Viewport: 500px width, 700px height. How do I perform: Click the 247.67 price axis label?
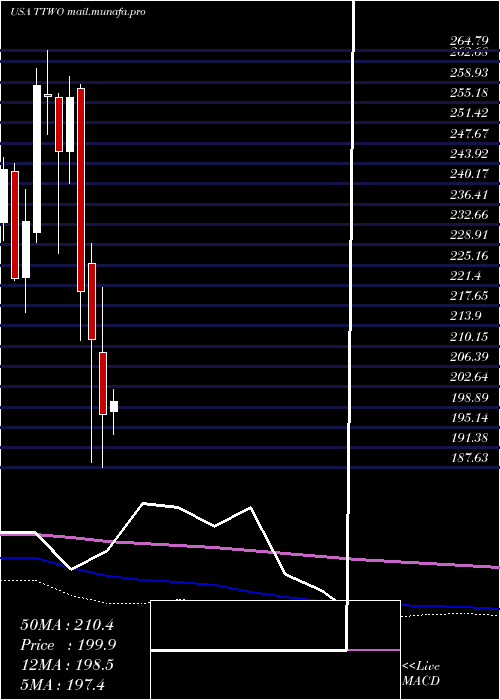click(469, 133)
